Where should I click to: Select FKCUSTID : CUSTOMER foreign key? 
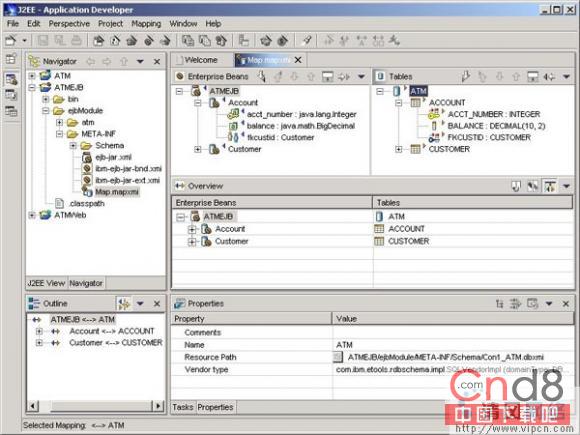tap(489, 138)
